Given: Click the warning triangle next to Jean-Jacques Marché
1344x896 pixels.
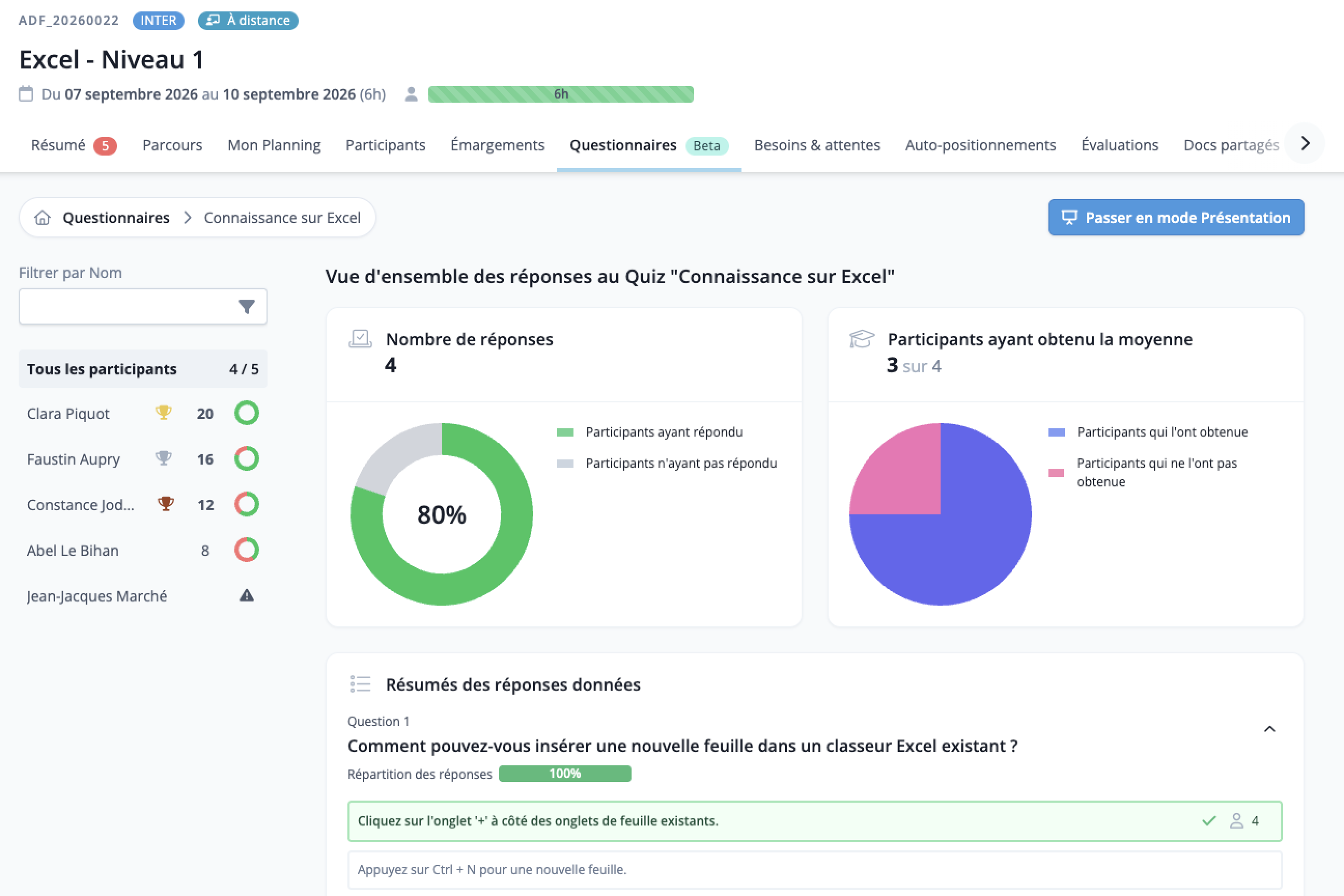Looking at the screenshot, I should pyautogui.click(x=246, y=595).
